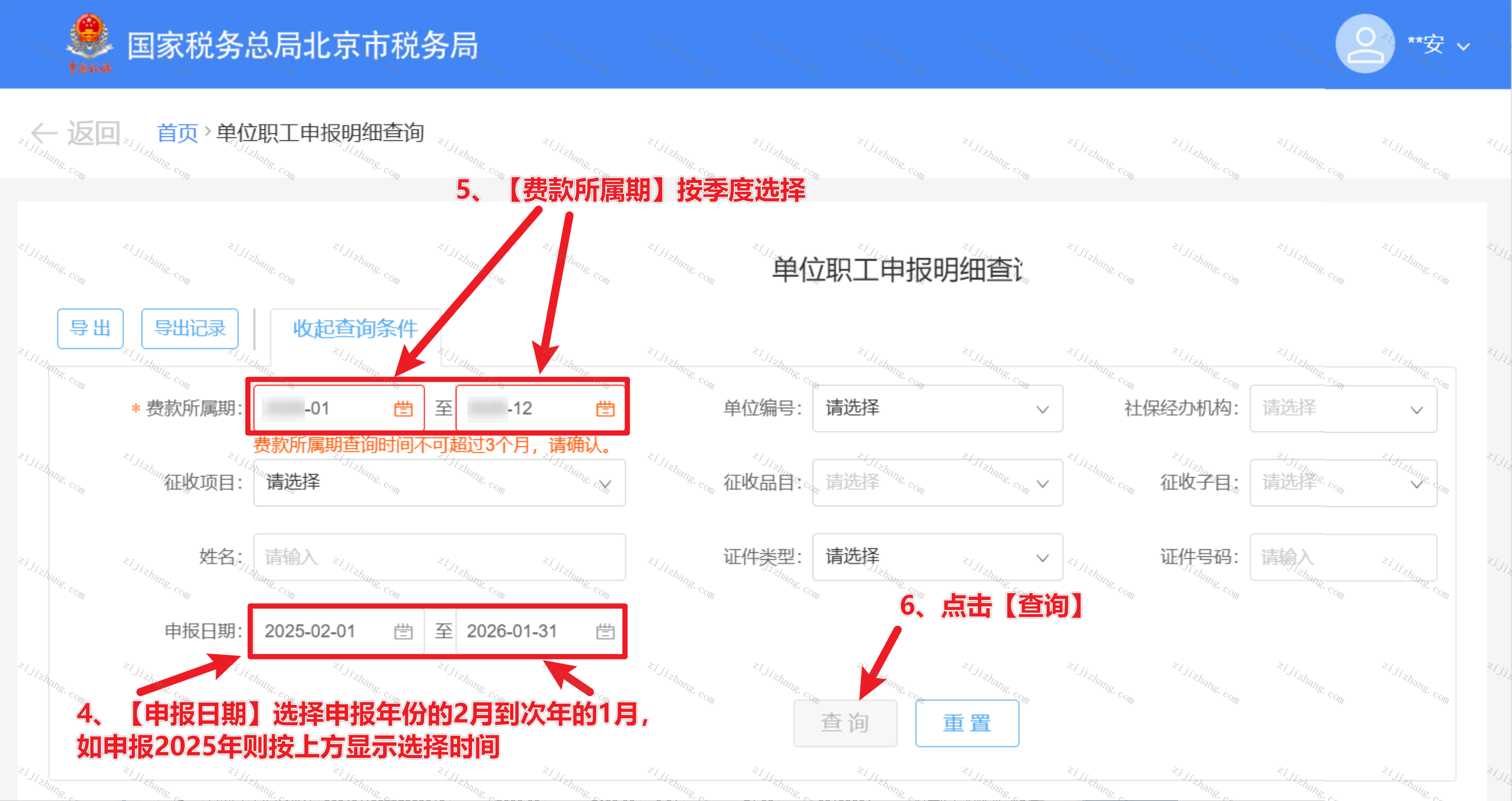Click the 返回 back arrow
The height and width of the screenshot is (801, 1512).
[x=44, y=133]
